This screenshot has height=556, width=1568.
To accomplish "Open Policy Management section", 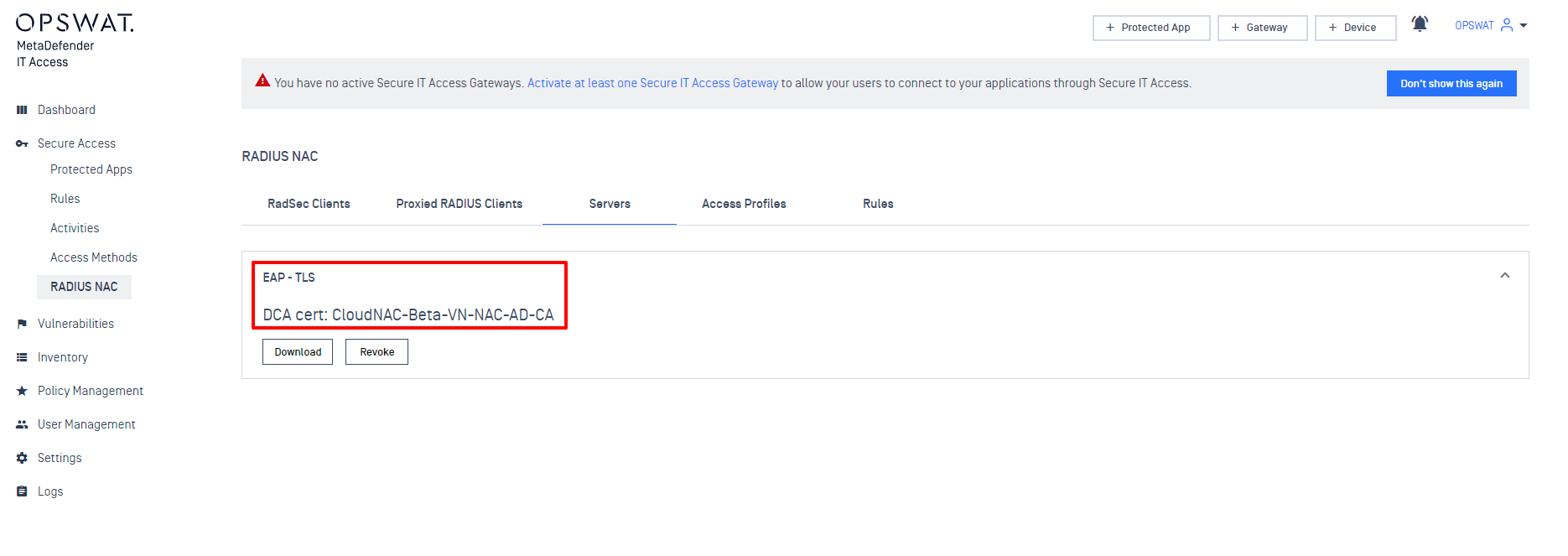I will 91,391.
